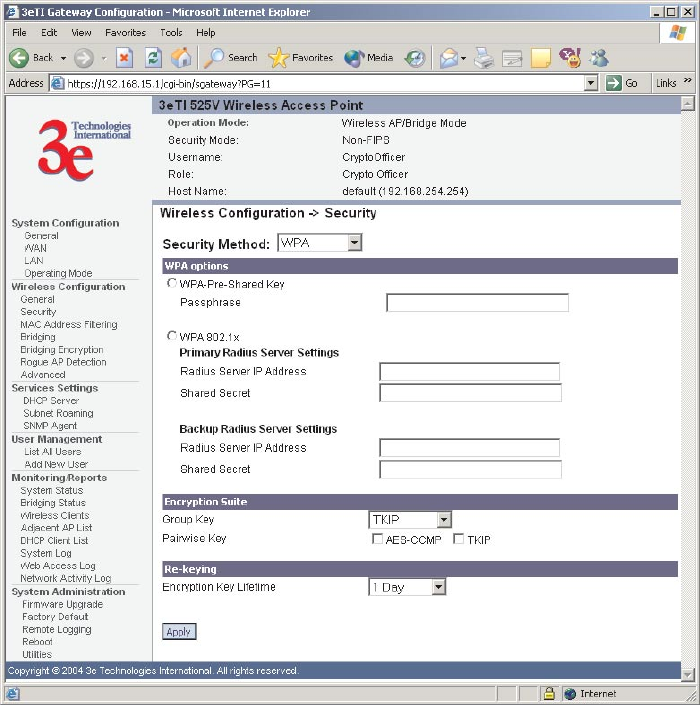Click the Apply button

[x=179, y=632]
